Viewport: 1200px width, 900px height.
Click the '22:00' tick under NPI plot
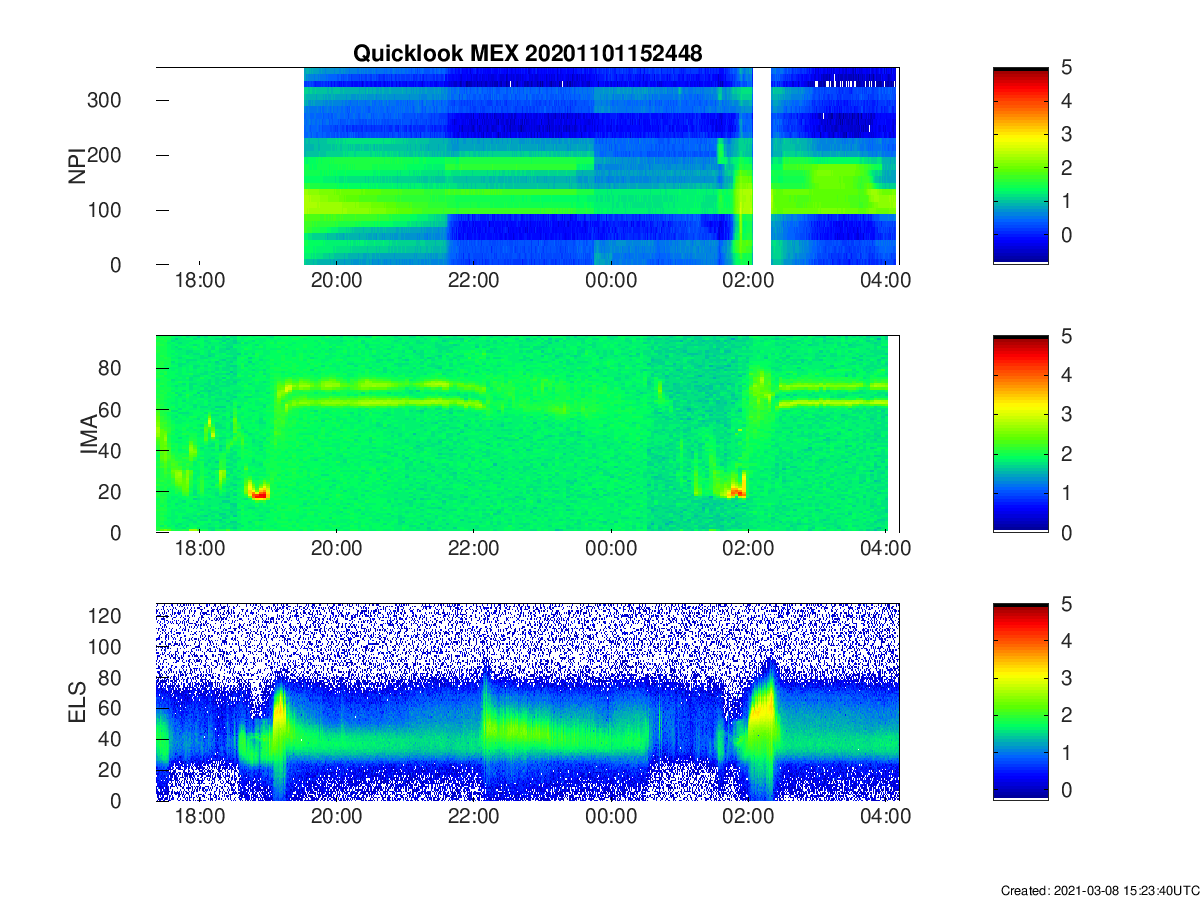(x=474, y=282)
